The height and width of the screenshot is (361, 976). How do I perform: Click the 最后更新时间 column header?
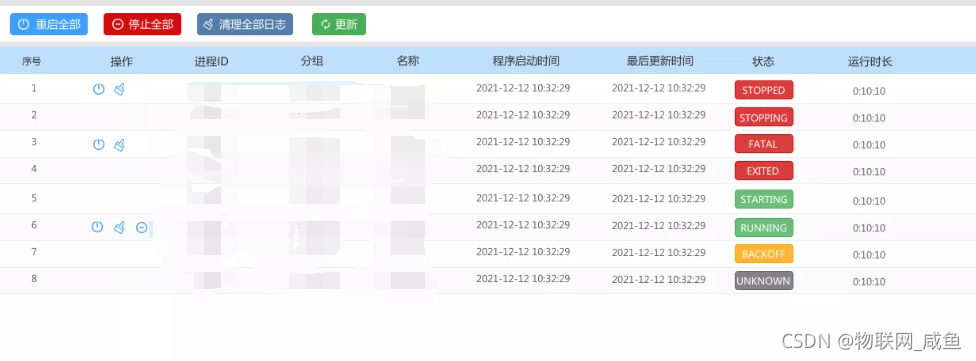[660, 61]
